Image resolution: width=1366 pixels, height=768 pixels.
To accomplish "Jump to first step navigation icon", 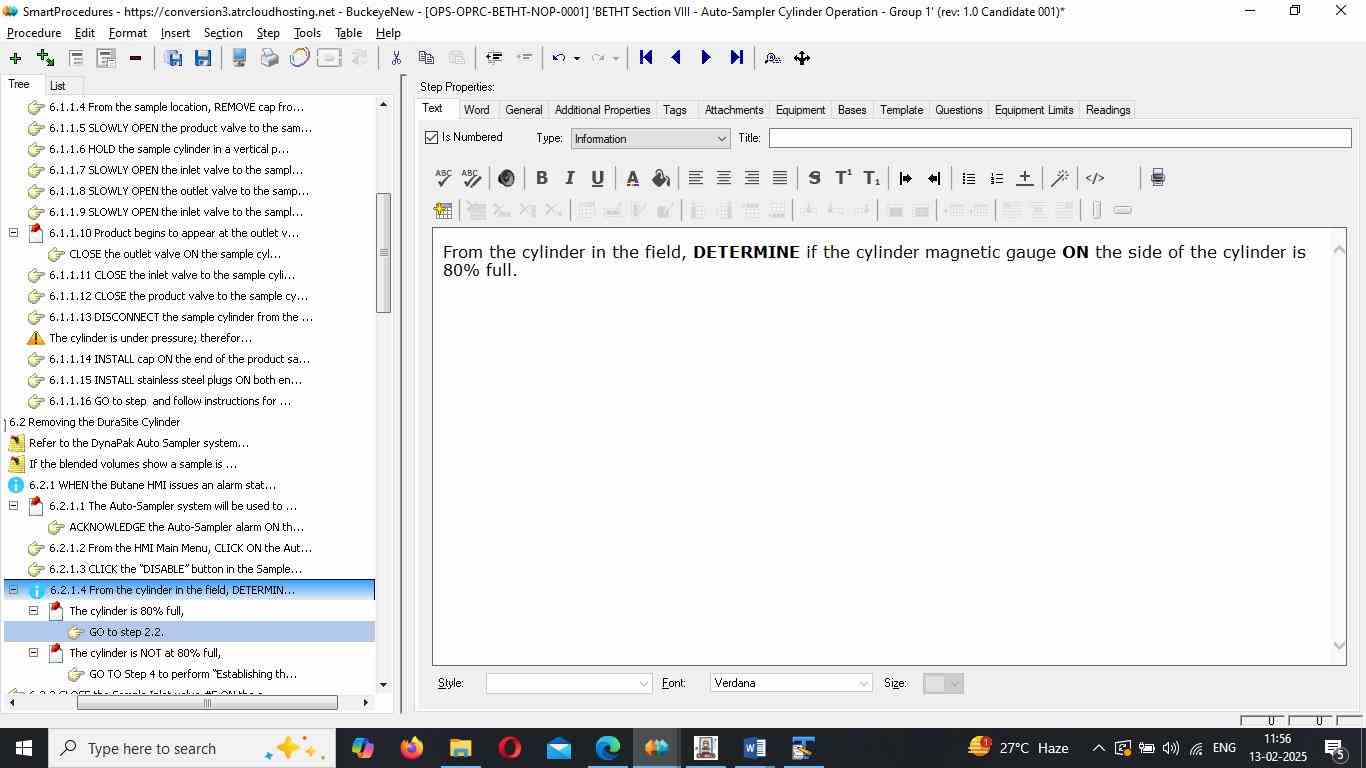I will coord(646,58).
